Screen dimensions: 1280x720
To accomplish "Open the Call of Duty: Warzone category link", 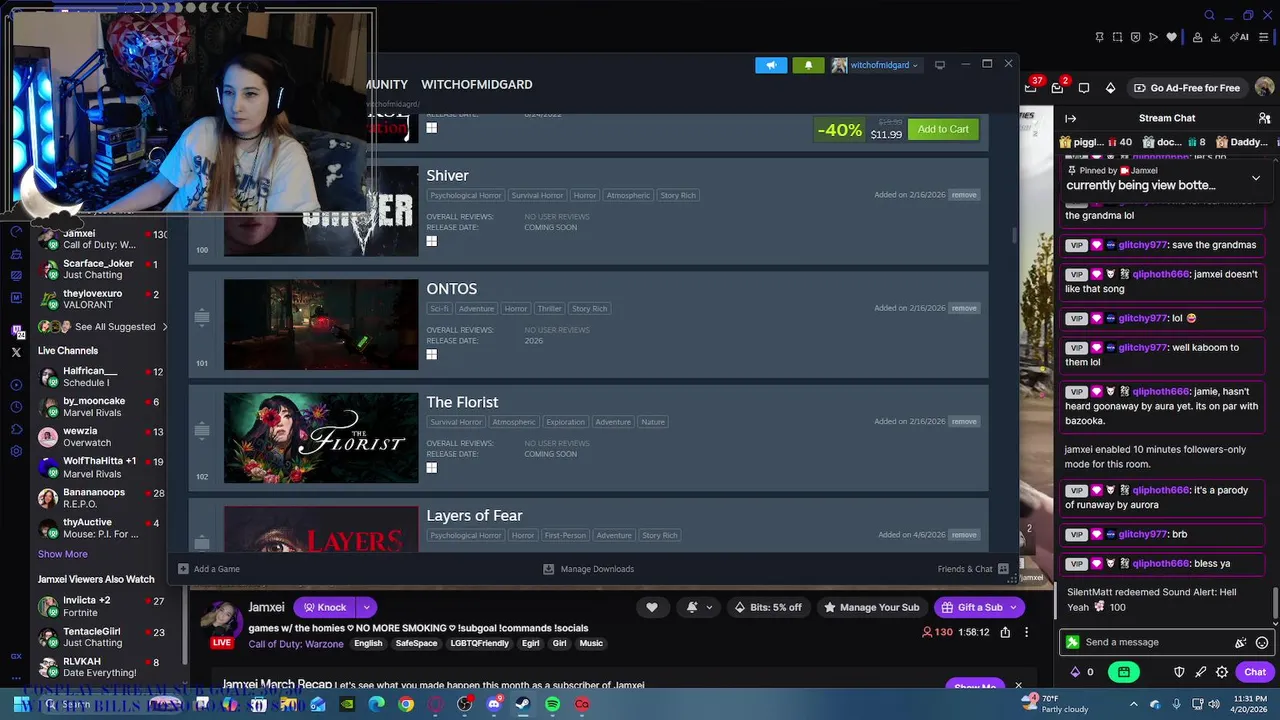I will pos(296,643).
